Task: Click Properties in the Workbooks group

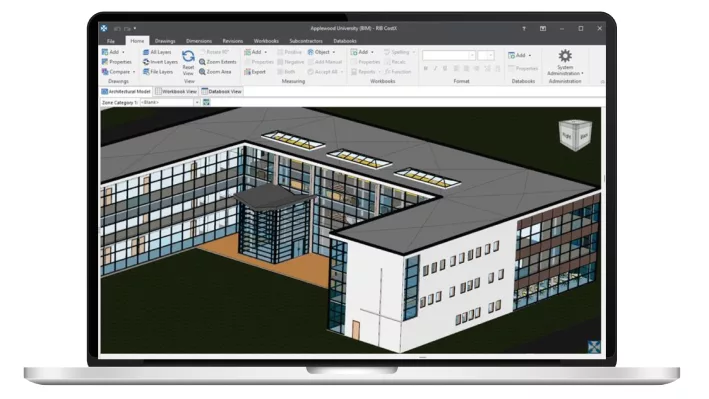Action: point(365,62)
